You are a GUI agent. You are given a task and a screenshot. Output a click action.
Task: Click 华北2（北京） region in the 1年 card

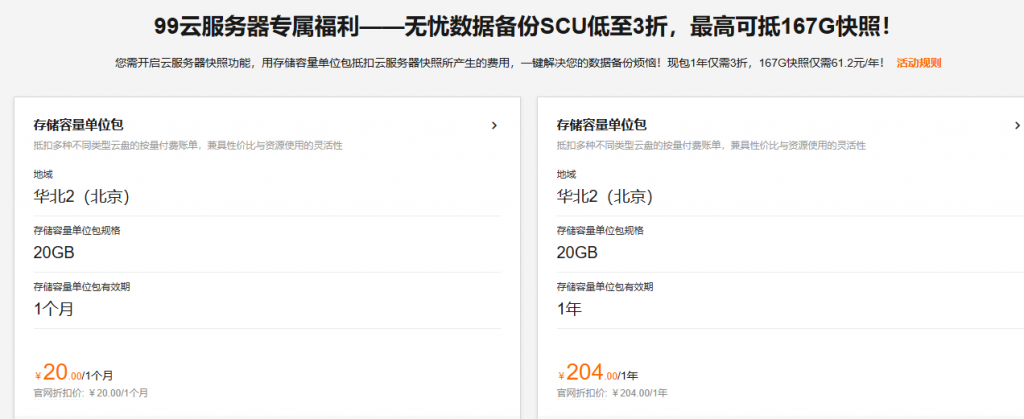click(x=605, y=196)
